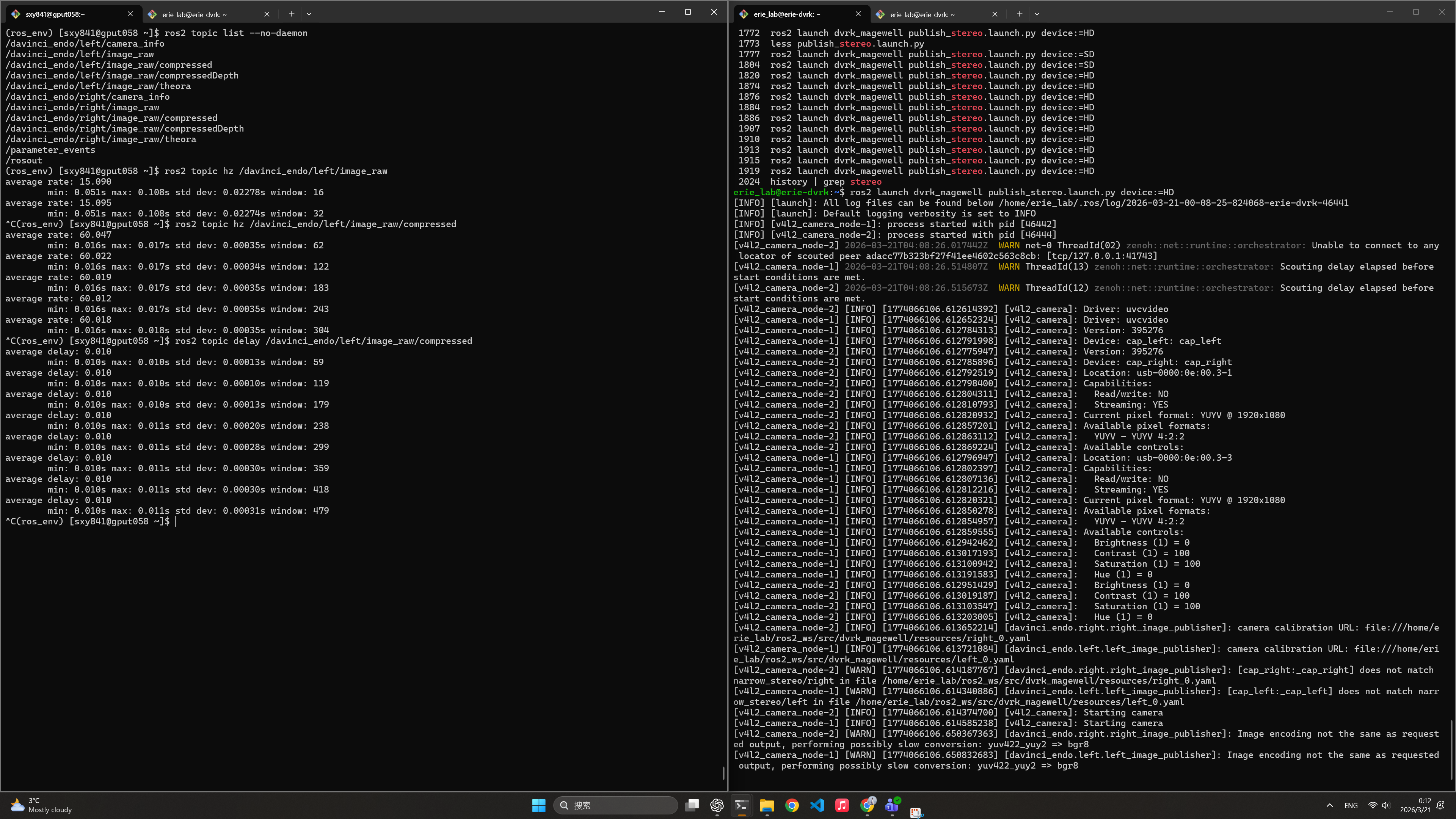Open Wi-Fi network settings in tray
The width and height of the screenshot is (1456, 819).
point(1372,805)
